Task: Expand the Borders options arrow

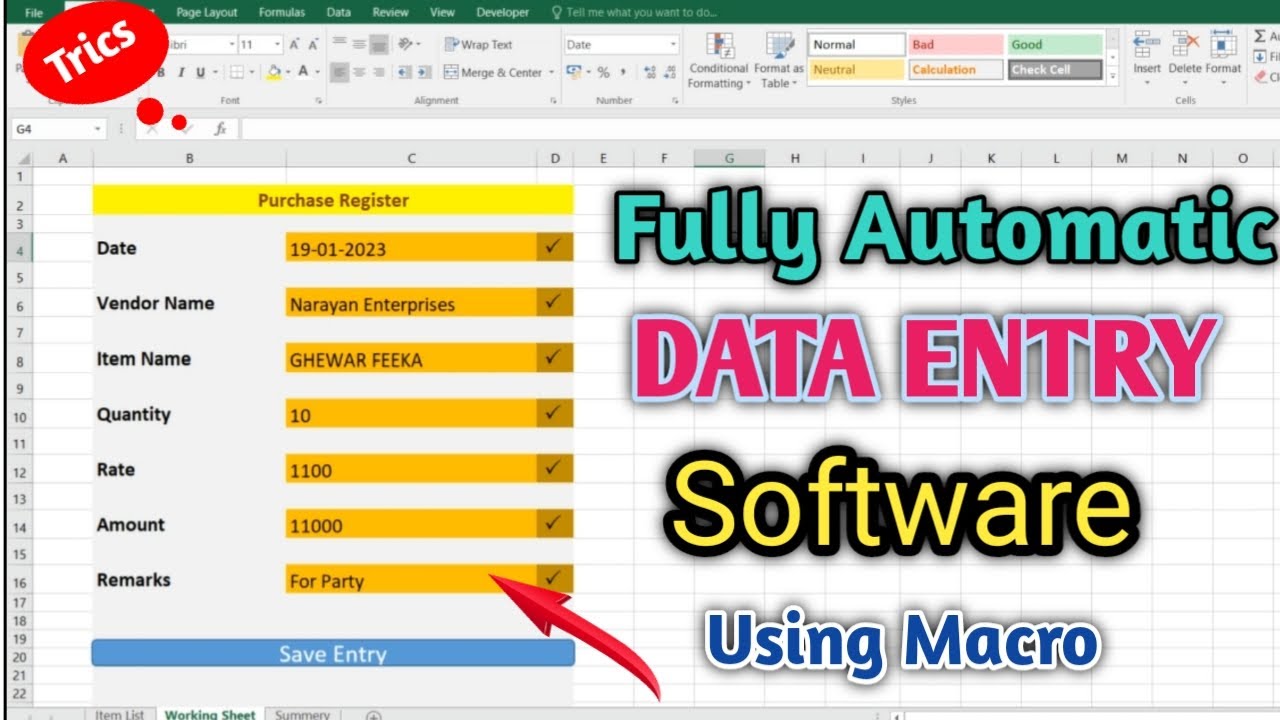Action: (251, 72)
